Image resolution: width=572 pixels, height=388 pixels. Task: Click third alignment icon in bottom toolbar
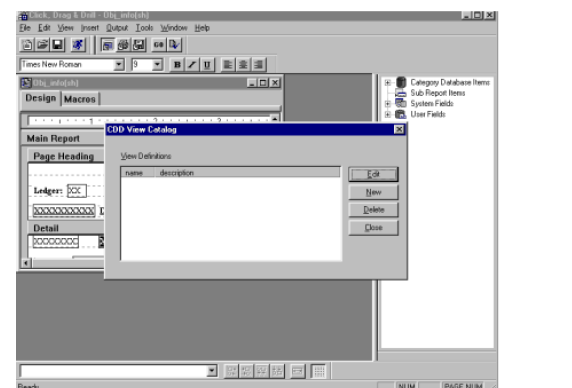coord(262,371)
